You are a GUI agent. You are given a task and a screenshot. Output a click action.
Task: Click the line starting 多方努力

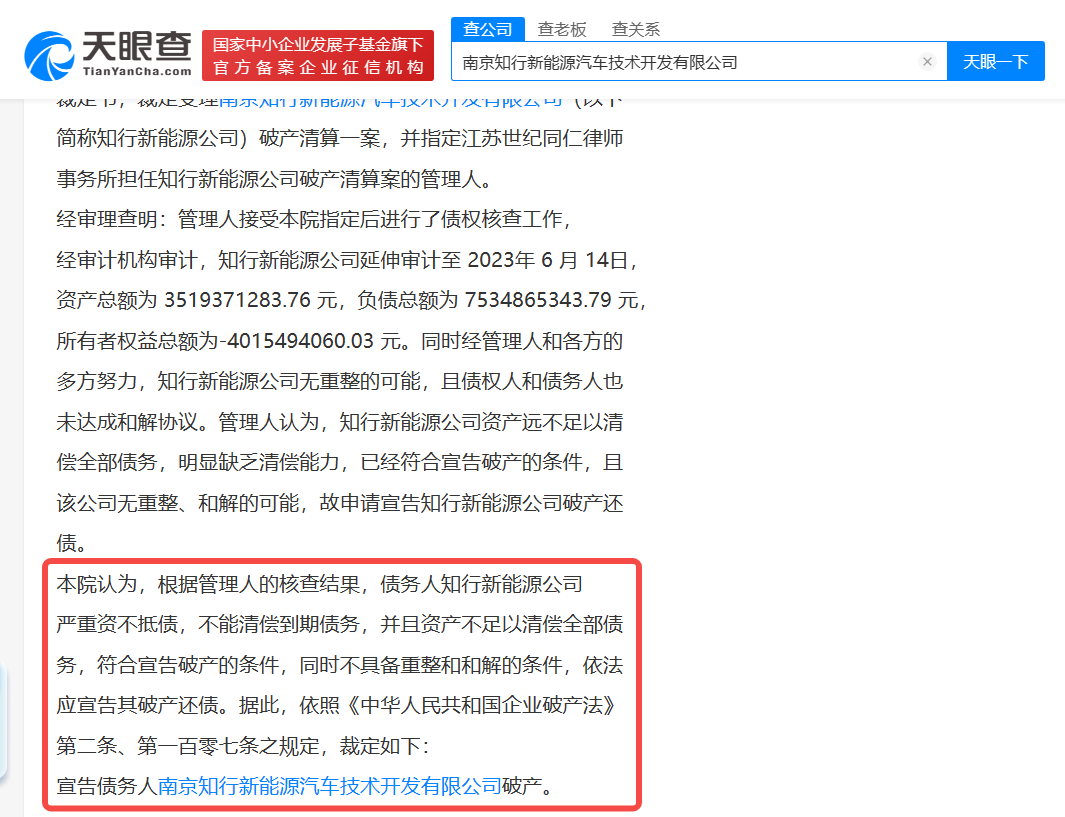pyautogui.click(x=340, y=382)
